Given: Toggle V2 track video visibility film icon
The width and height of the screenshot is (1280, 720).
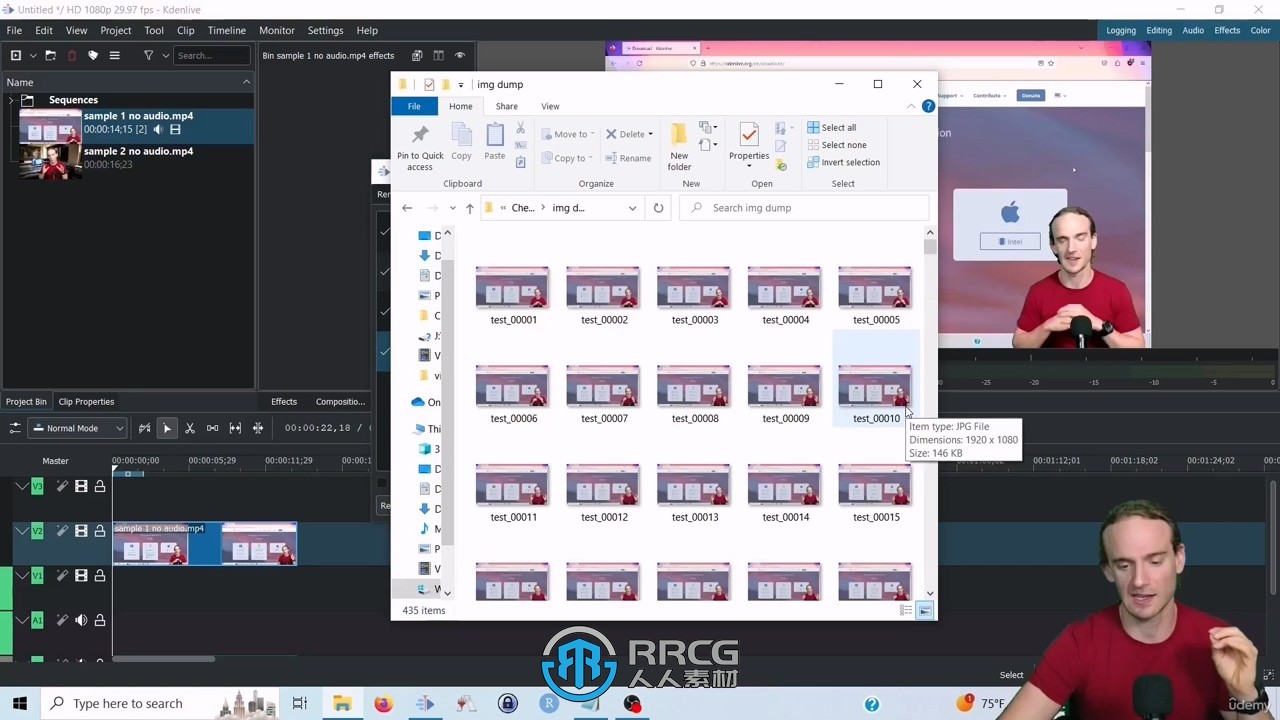Looking at the screenshot, I should coord(81,531).
